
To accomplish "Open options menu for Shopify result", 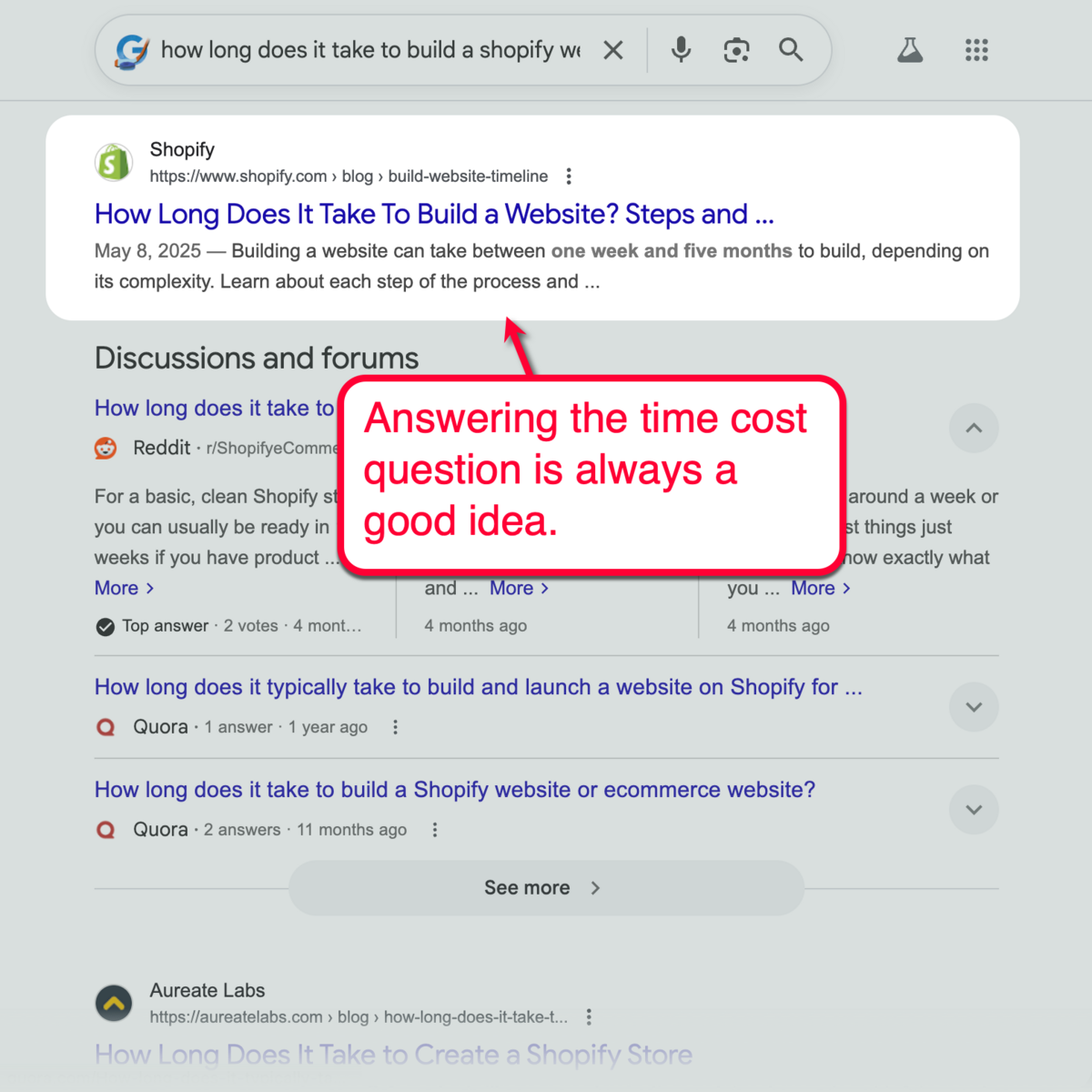I will 569,177.
